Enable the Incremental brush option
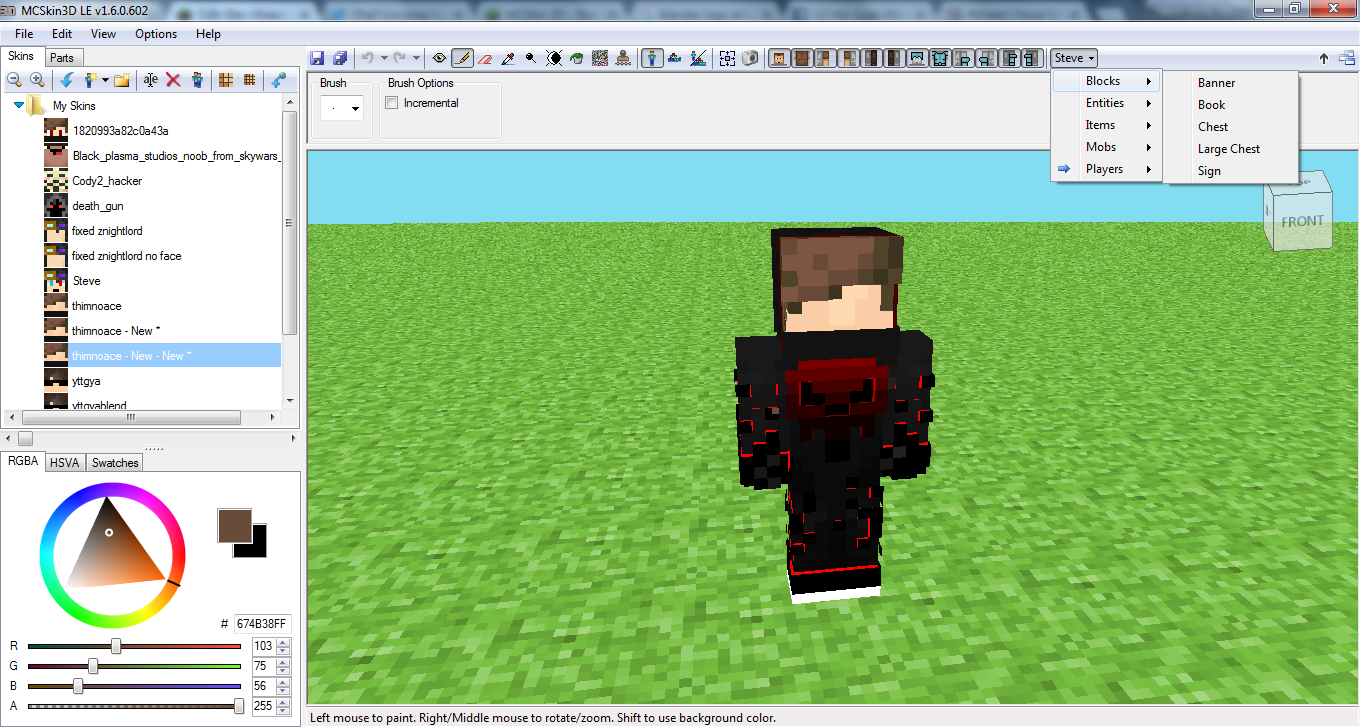 (x=391, y=102)
